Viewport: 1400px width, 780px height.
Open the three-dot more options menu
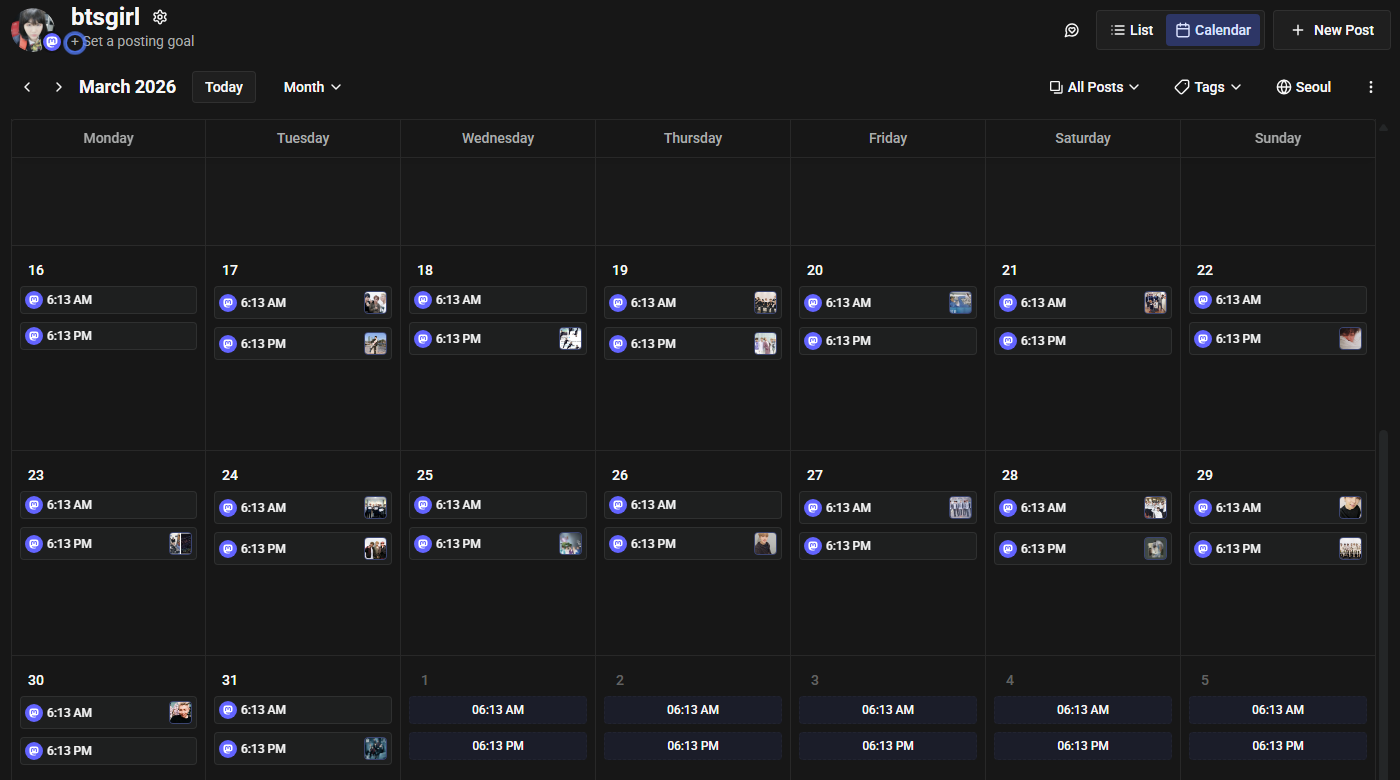point(1371,87)
